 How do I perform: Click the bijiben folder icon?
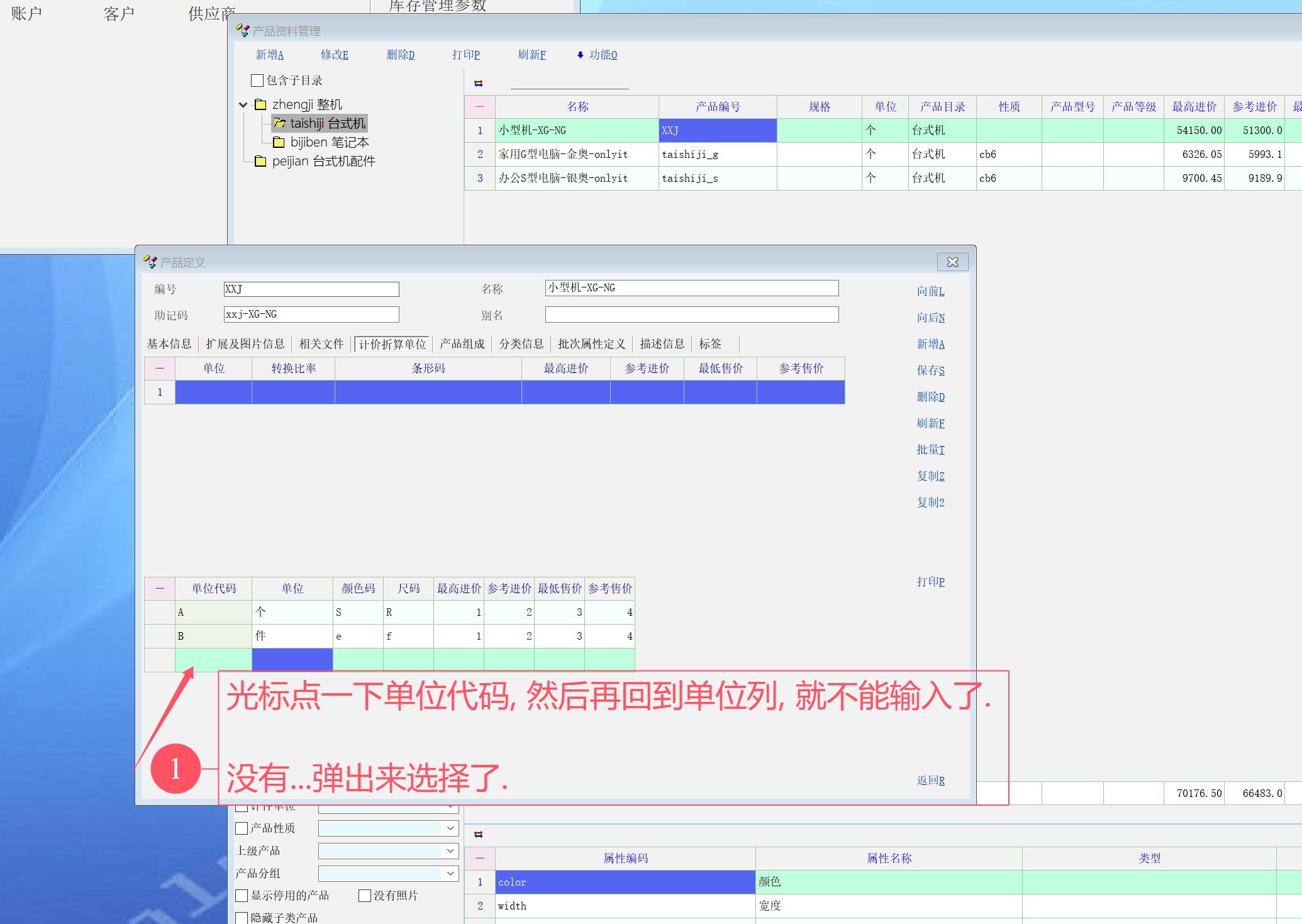pyautogui.click(x=279, y=142)
